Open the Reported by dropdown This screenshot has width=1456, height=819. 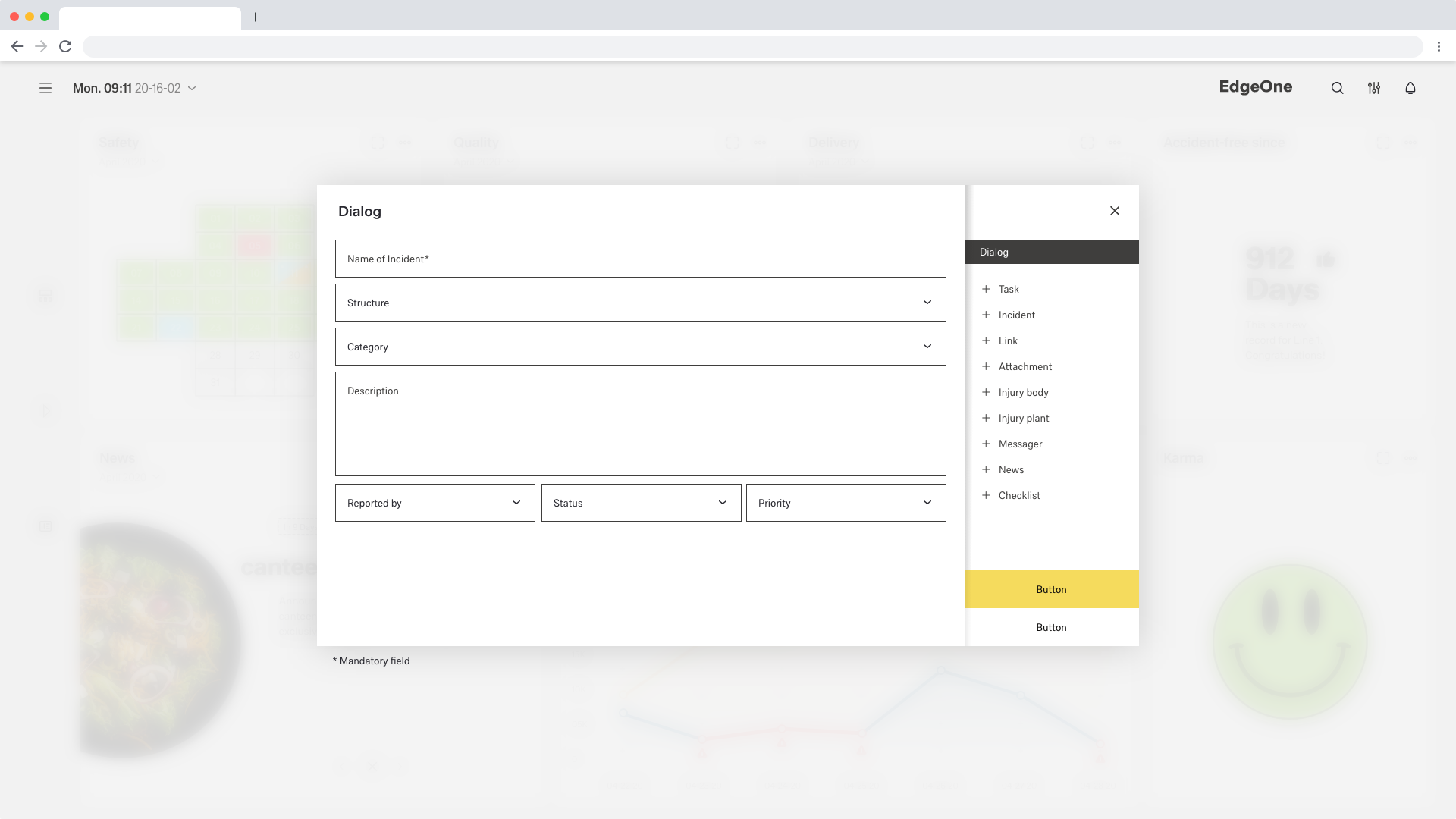tap(516, 503)
